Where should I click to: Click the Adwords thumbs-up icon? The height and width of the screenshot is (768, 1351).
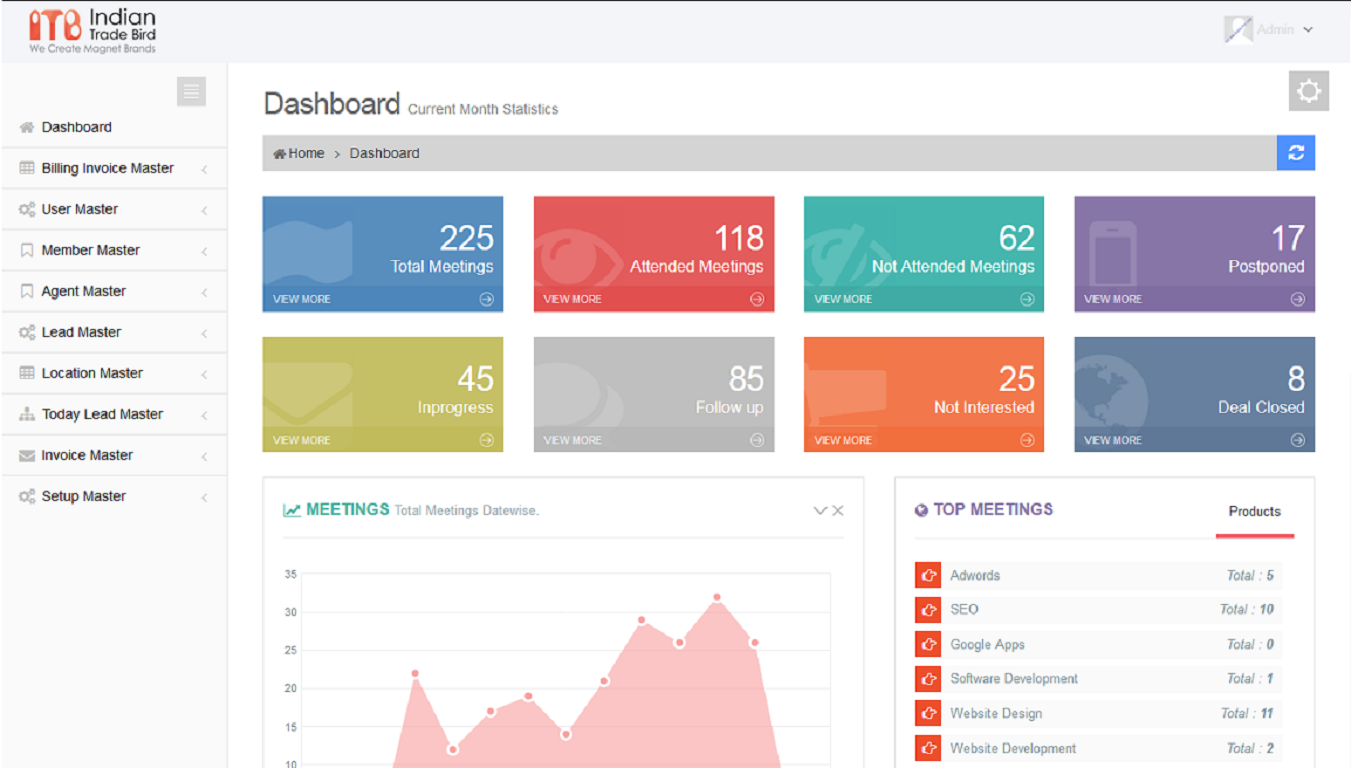pyautogui.click(x=928, y=575)
